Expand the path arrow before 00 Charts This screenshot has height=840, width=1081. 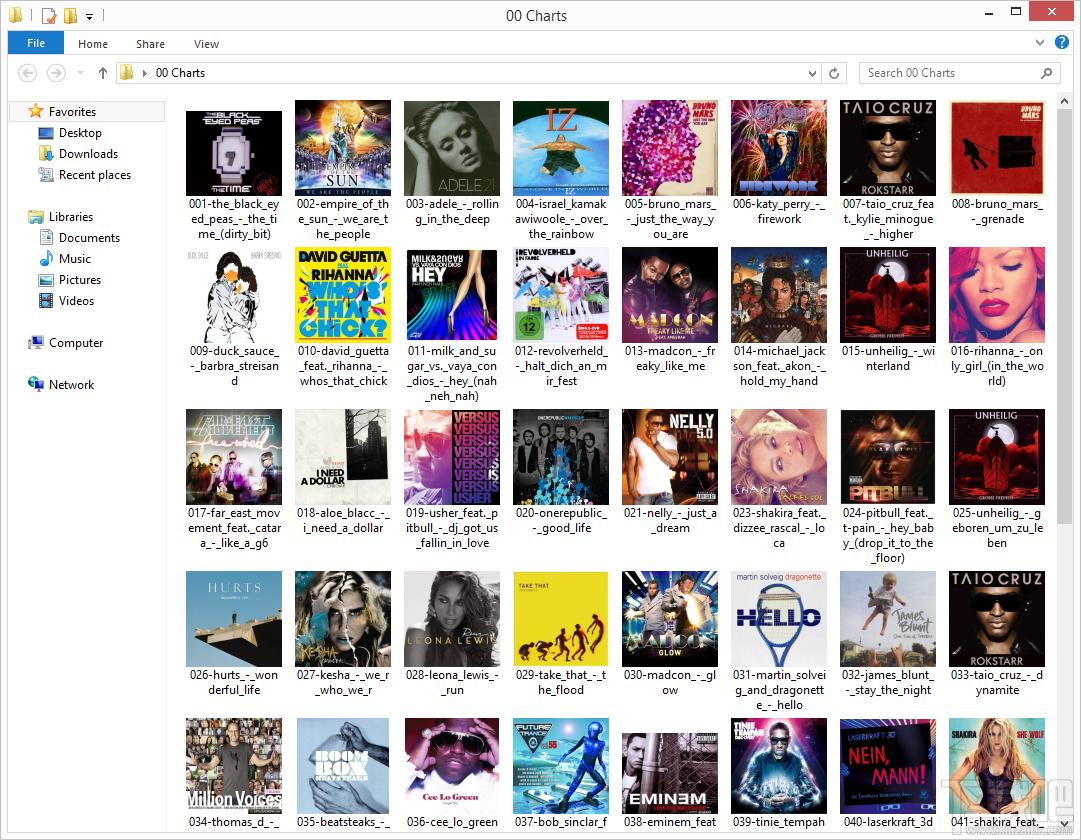[145, 73]
